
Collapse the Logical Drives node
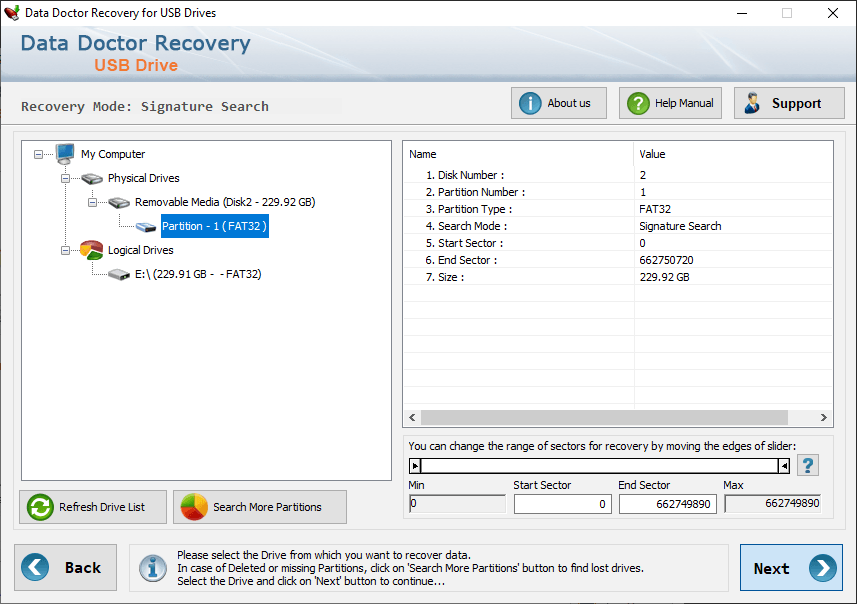click(65, 251)
